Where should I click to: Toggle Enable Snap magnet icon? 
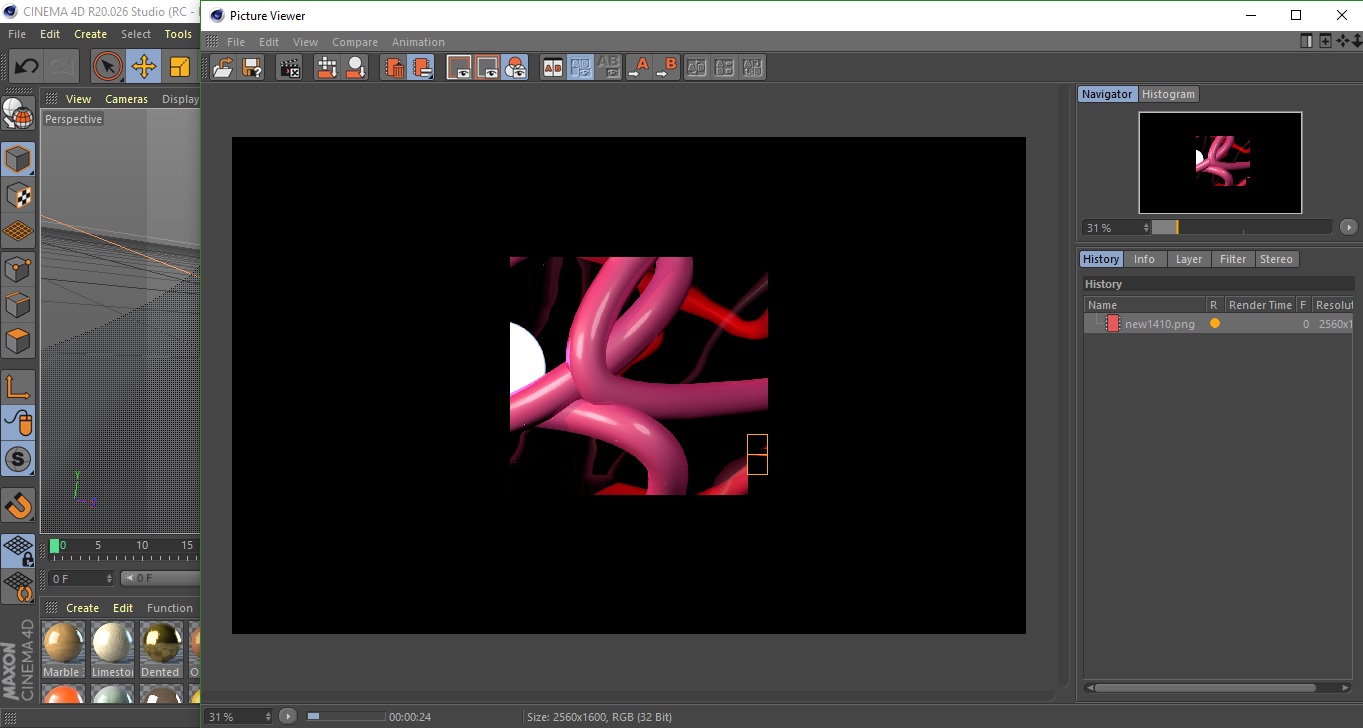18,505
